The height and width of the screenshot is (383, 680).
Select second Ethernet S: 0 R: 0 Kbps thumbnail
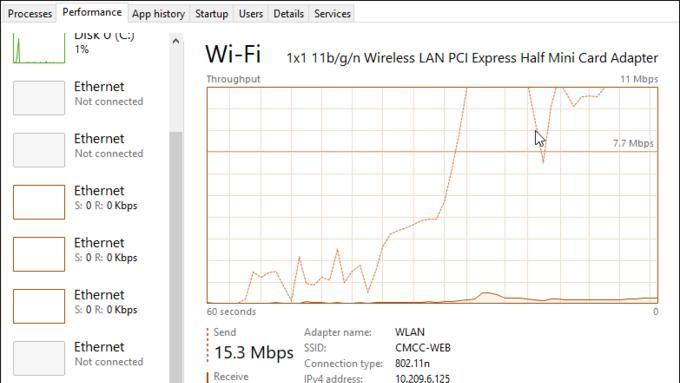(39, 254)
